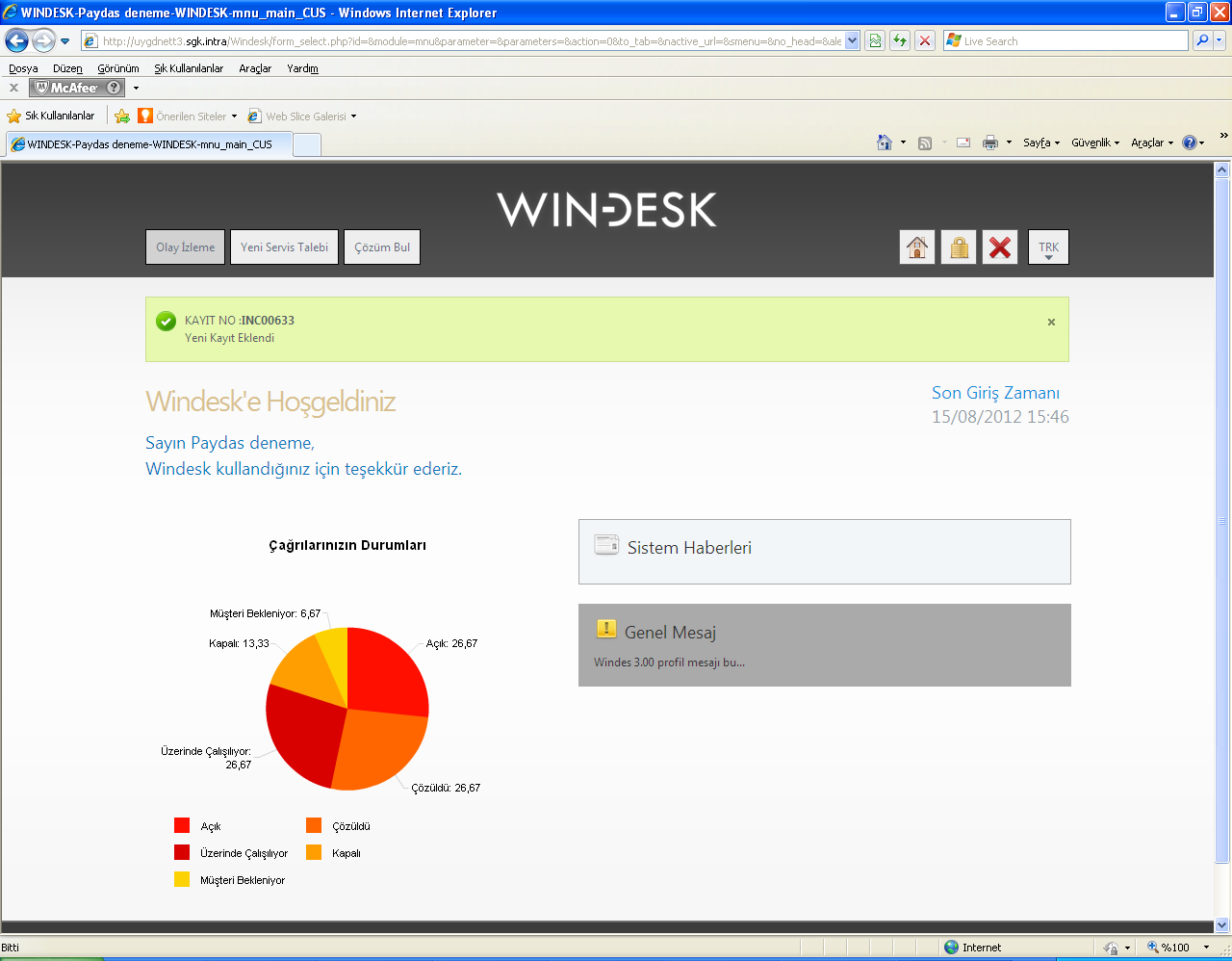The height and width of the screenshot is (961, 1232).
Task: Open the Görünüm menu
Action: [x=118, y=68]
